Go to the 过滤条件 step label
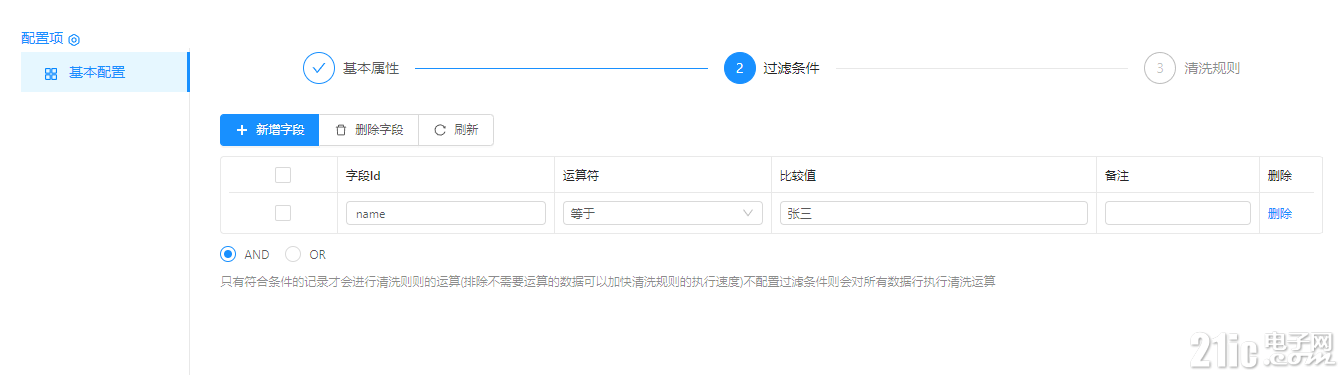Image resolution: width=1344 pixels, height=375 pixels. pos(791,69)
